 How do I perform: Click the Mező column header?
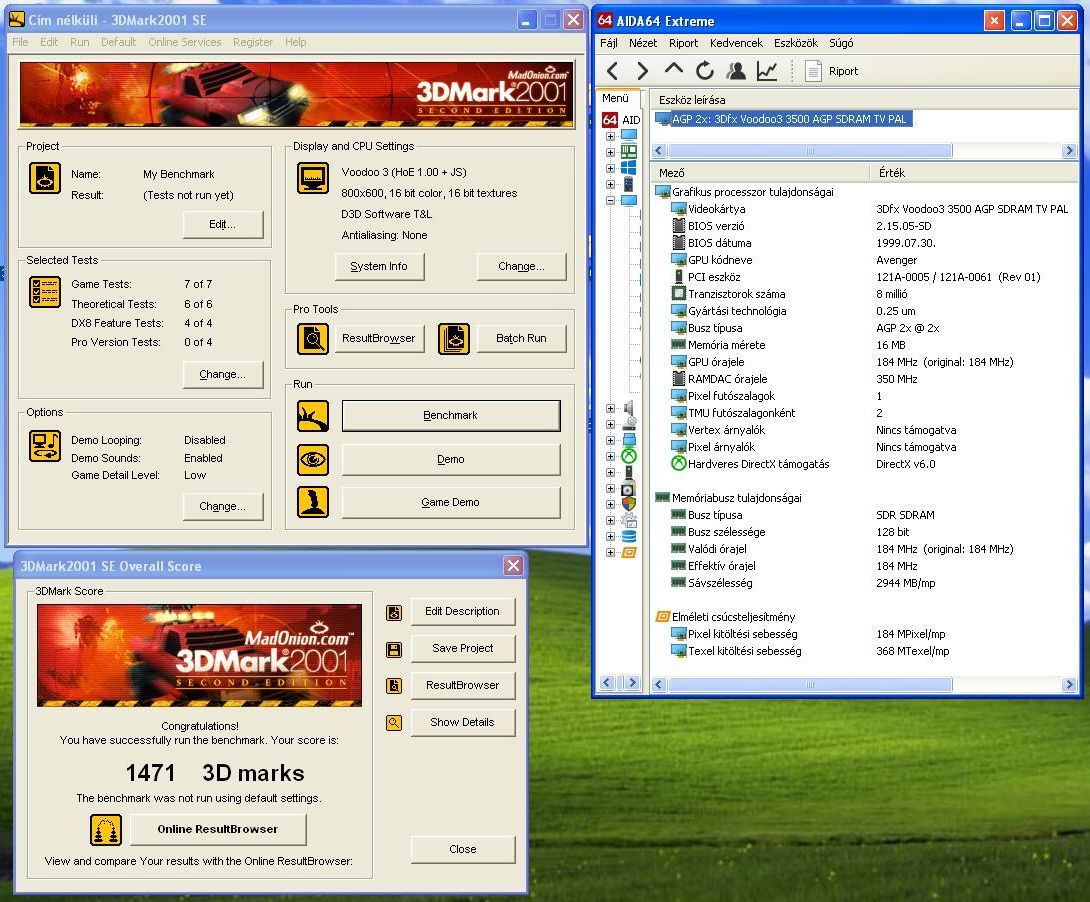pos(760,172)
